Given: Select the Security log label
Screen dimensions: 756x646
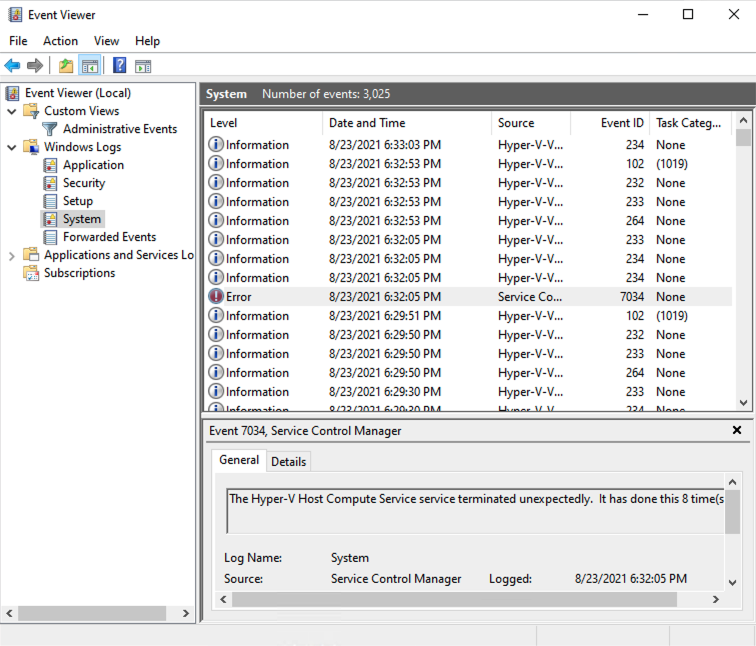Looking at the screenshot, I should (84, 183).
